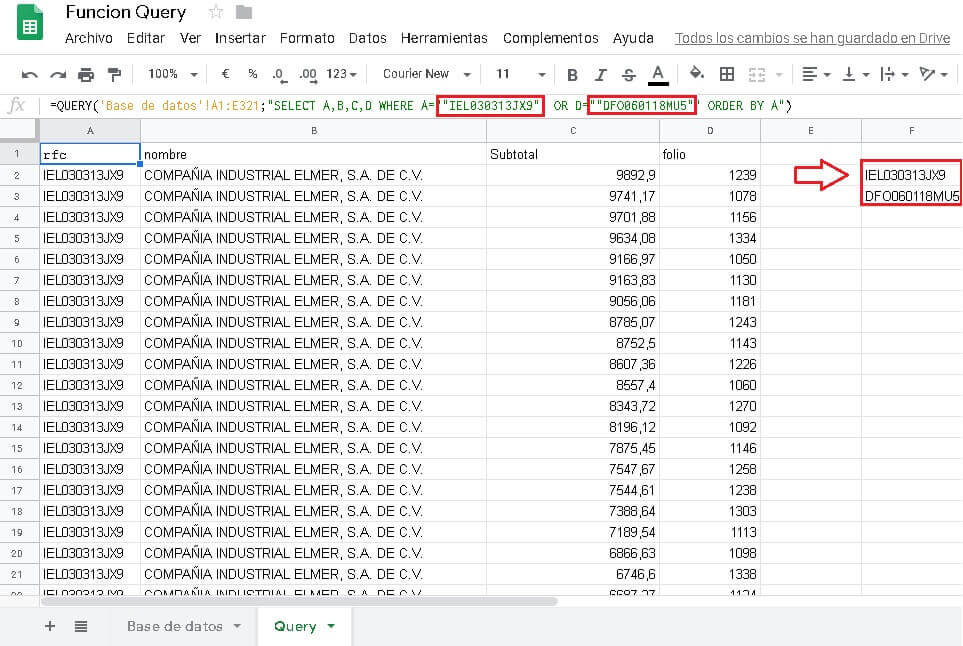Image resolution: width=963 pixels, height=646 pixels.
Task: Open horizontal align options
Action: (816, 74)
